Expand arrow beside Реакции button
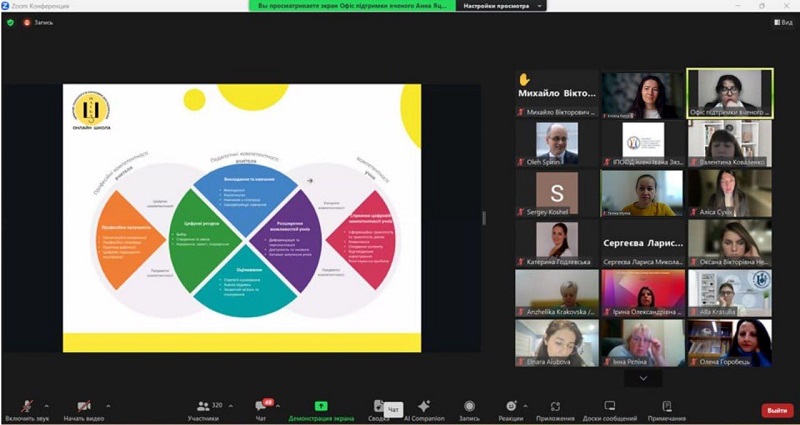 pos(525,406)
